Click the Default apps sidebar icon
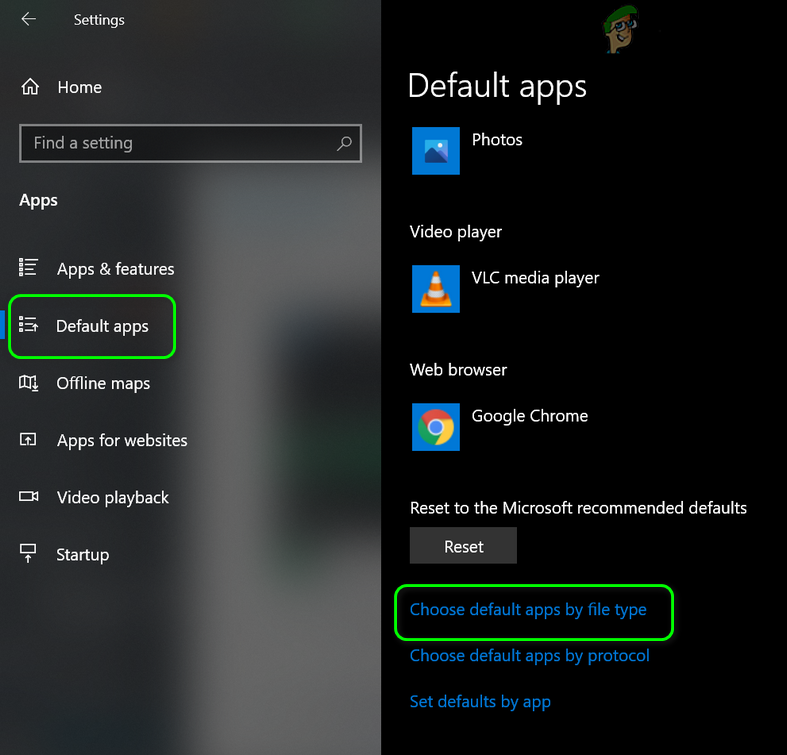This screenshot has width=787, height=755. 28,325
